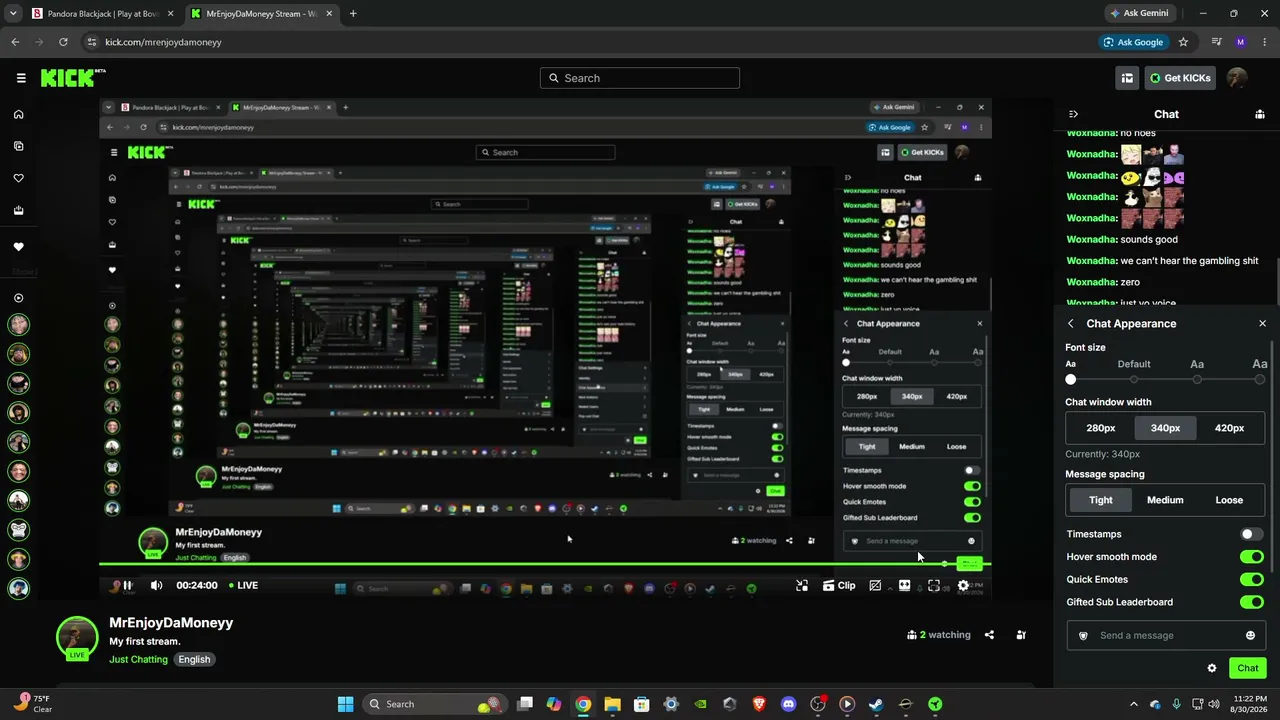Turn off Quick Emotes toggle
1280x720 pixels.
(x=1251, y=579)
